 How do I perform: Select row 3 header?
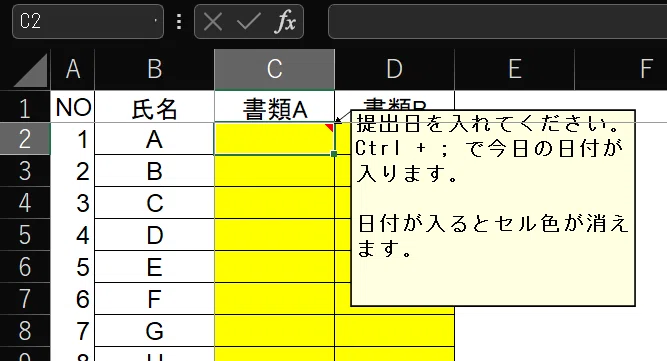(25, 171)
